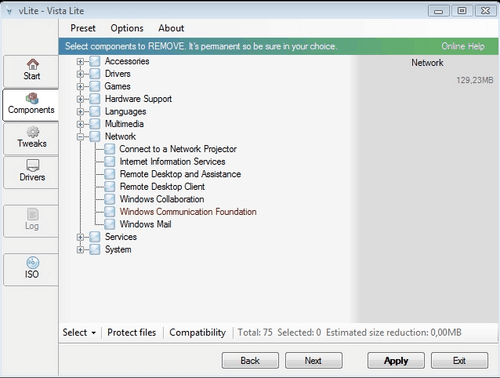Select the Components cube icon in sidebar

coord(32,98)
